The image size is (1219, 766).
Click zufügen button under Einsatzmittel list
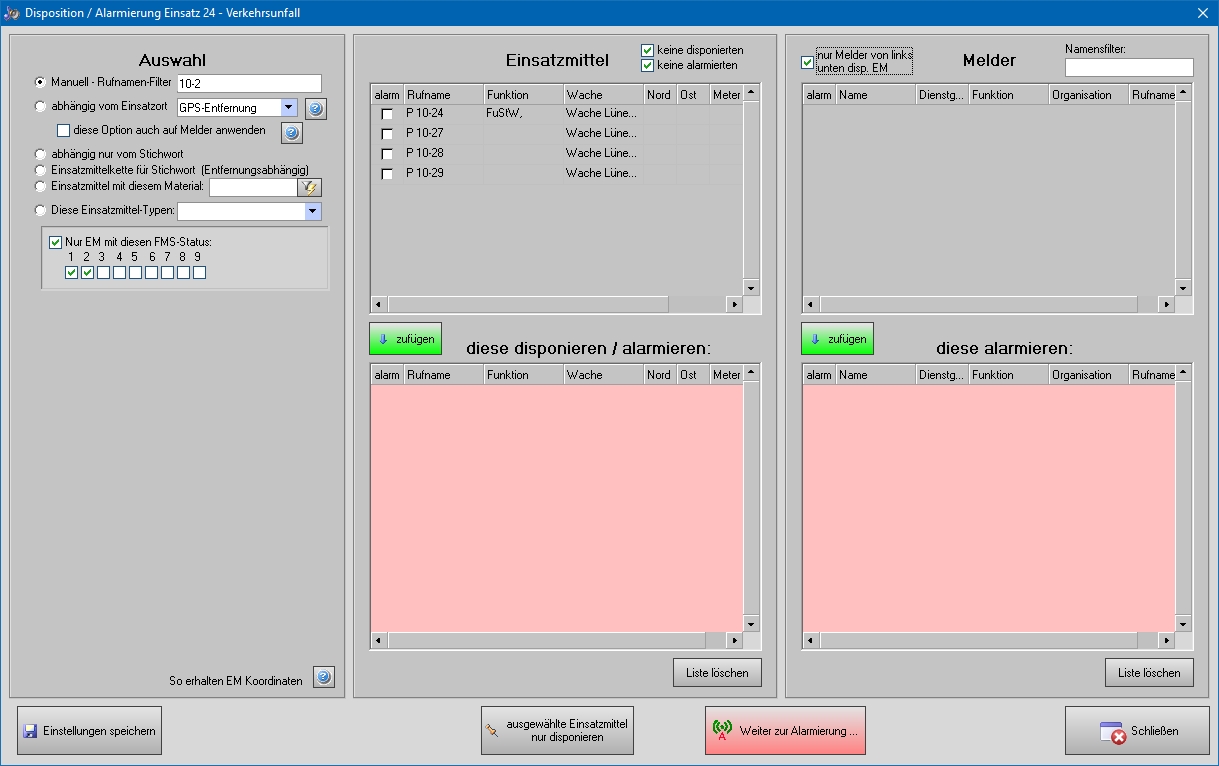pos(405,339)
